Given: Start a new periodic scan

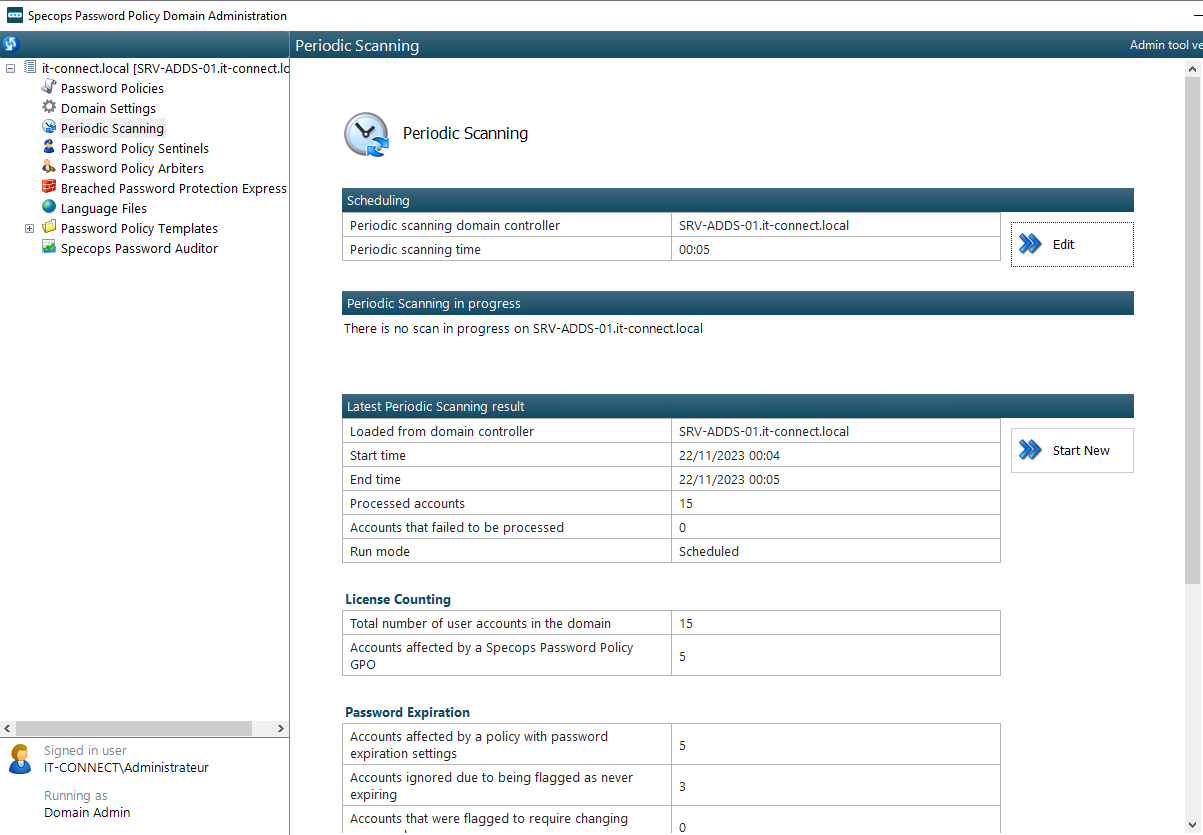Looking at the screenshot, I should pos(1072,450).
